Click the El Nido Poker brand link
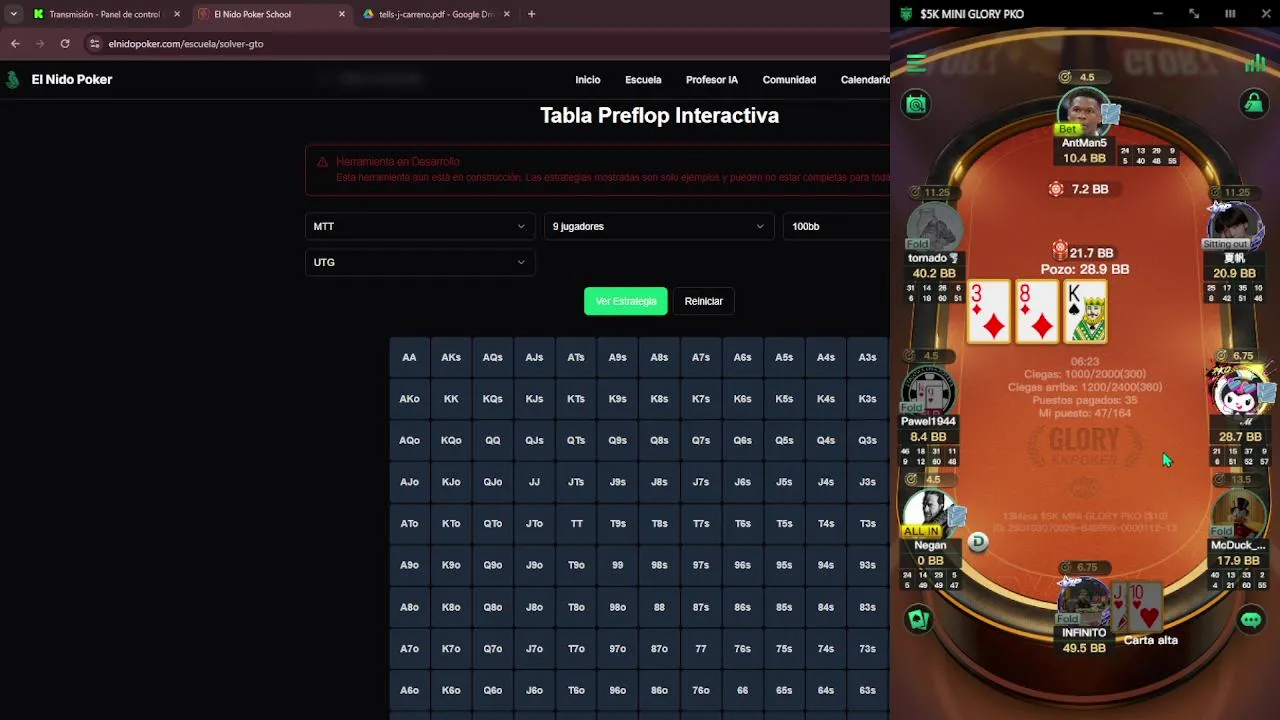This screenshot has height=720, width=1280. (x=72, y=80)
